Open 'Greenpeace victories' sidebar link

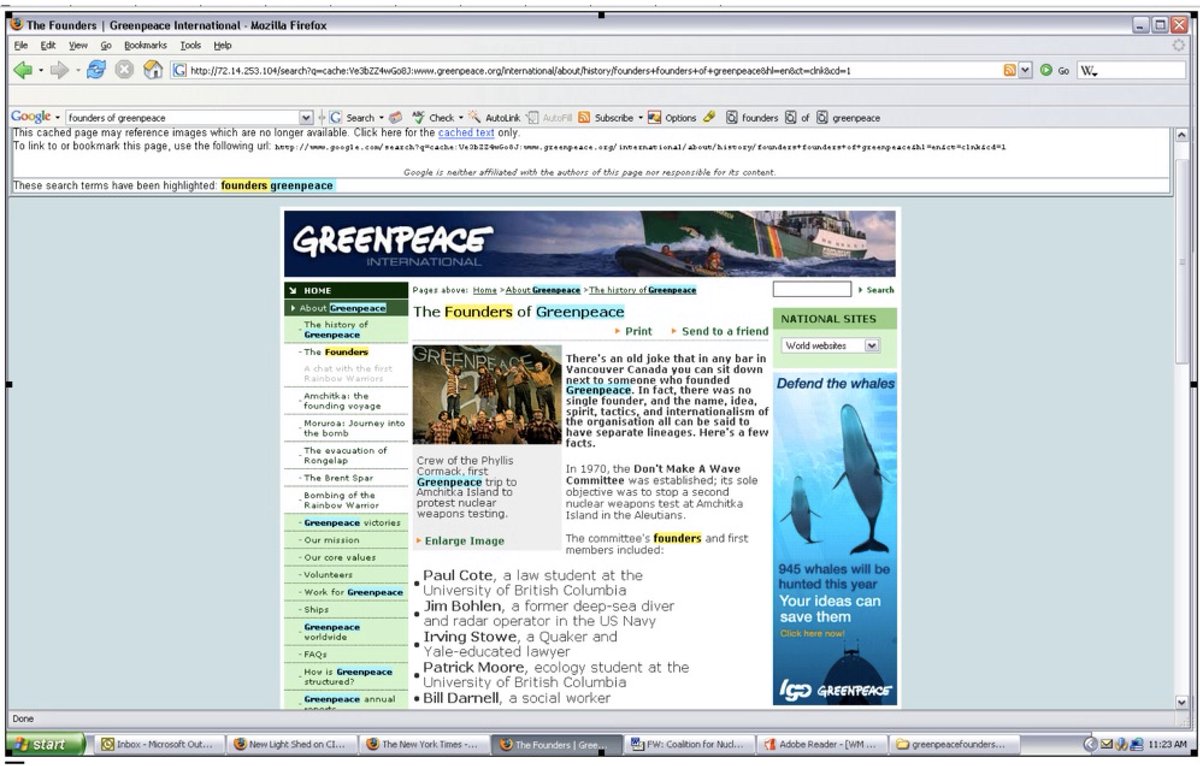[352, 523]
